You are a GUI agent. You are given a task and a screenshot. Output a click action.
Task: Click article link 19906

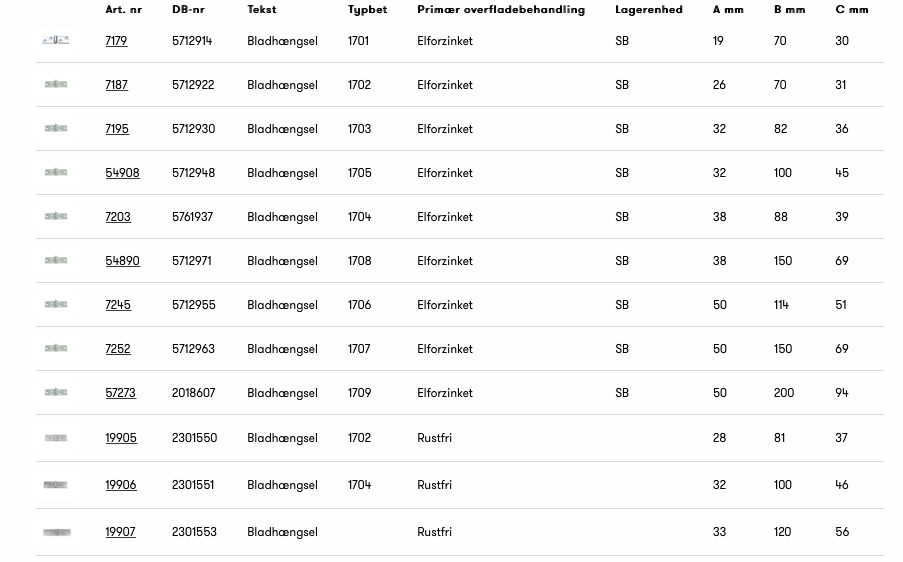point(121,485)
